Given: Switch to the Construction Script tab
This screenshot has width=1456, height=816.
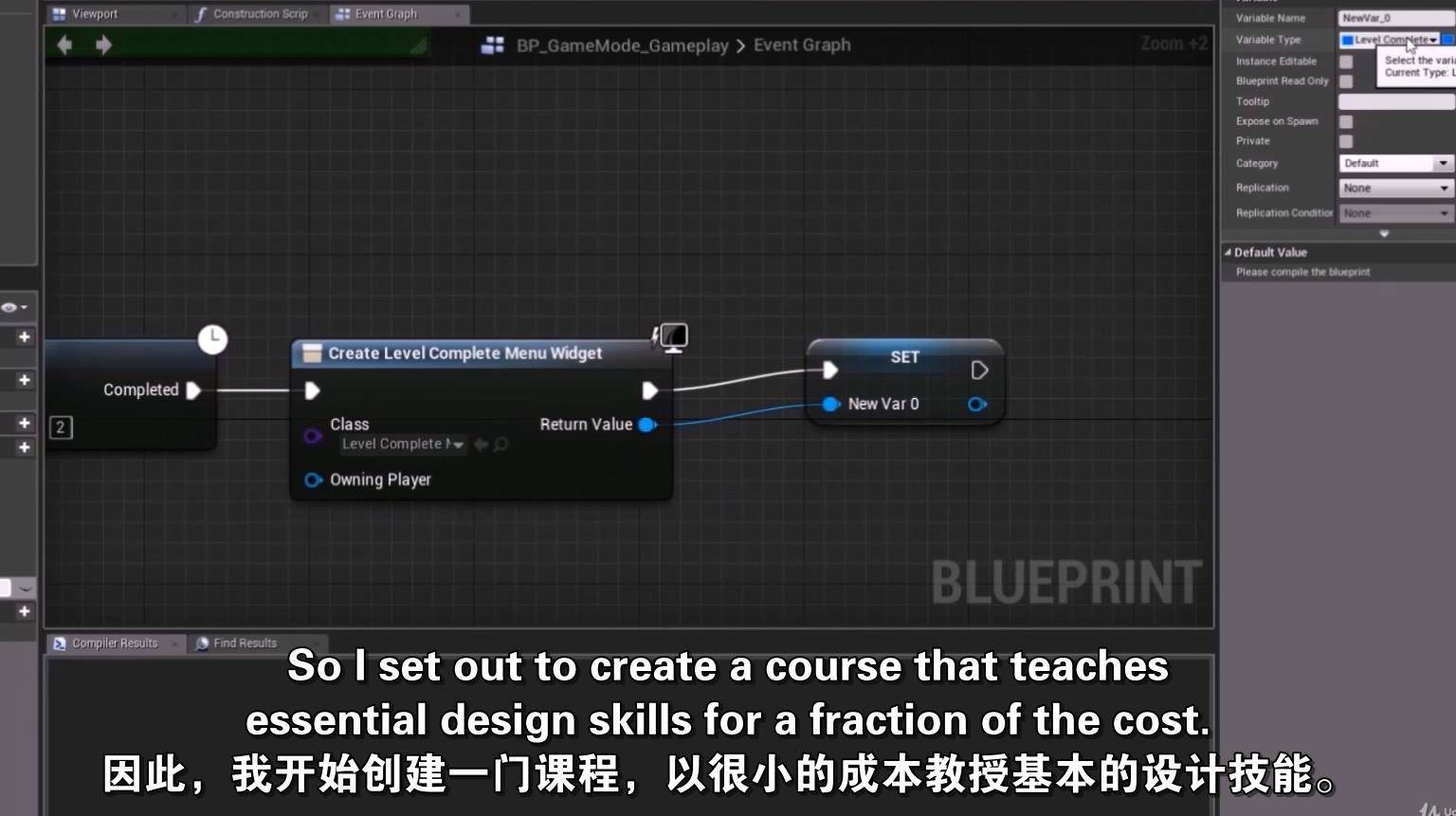Looking at the screenshot, I should click(260, 13).
